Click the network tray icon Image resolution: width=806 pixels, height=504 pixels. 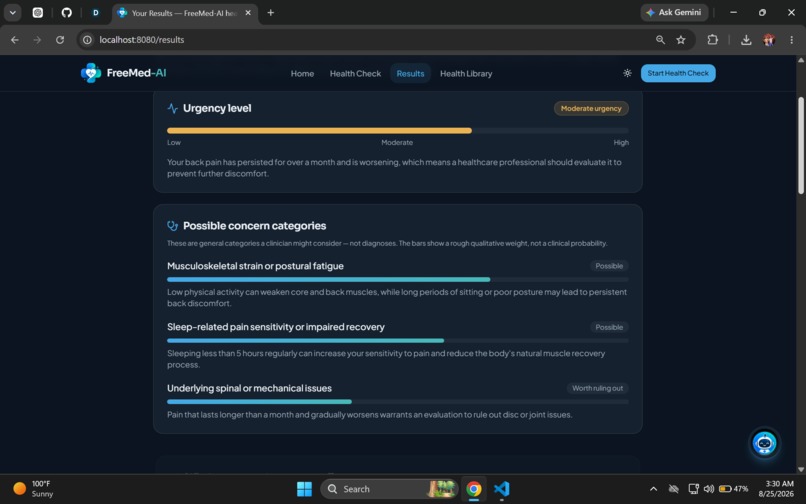(693, 489)
